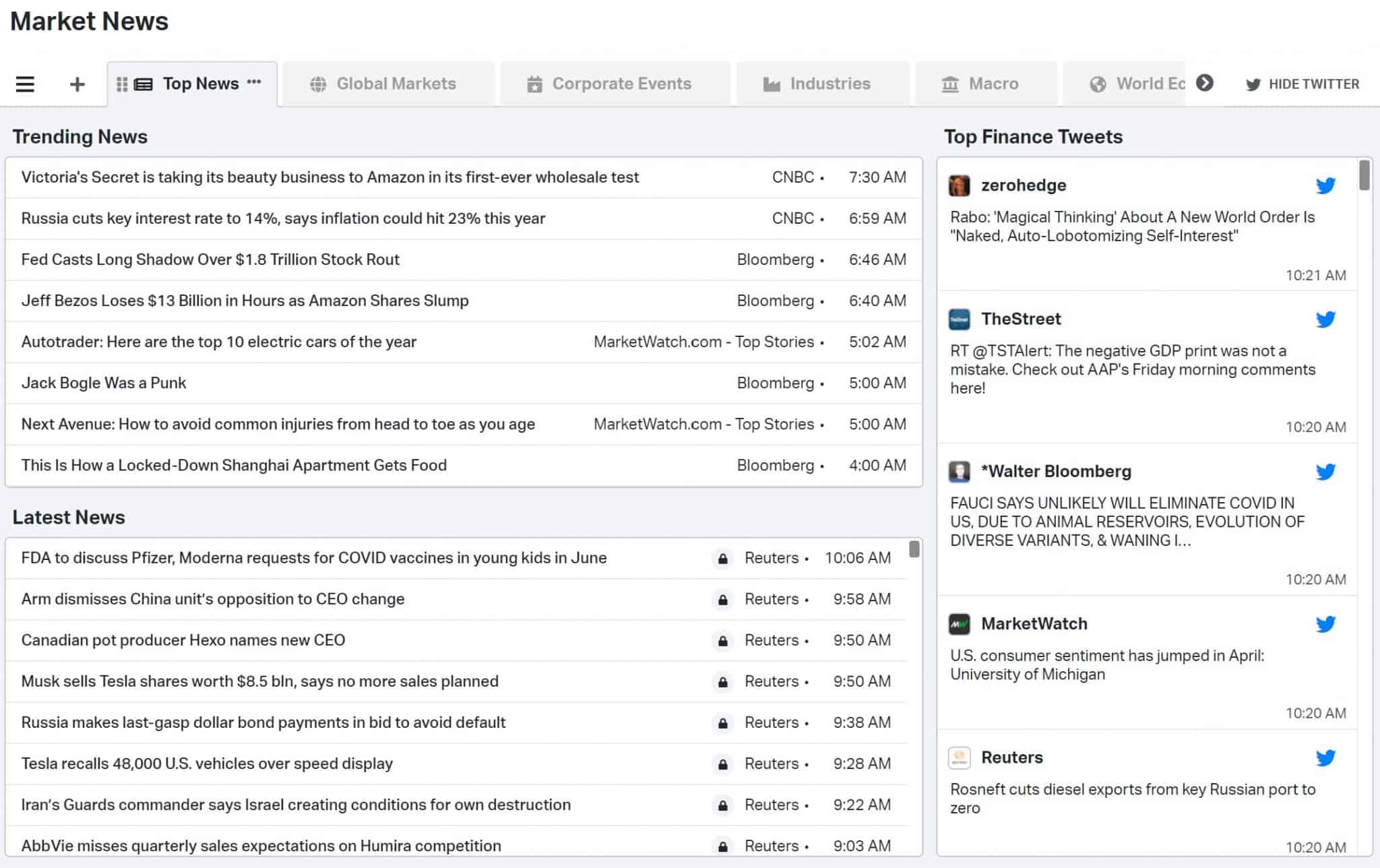Click the lock icon on FDA Pfizer story
This screenshot has height=868, width=1380.
722,559
